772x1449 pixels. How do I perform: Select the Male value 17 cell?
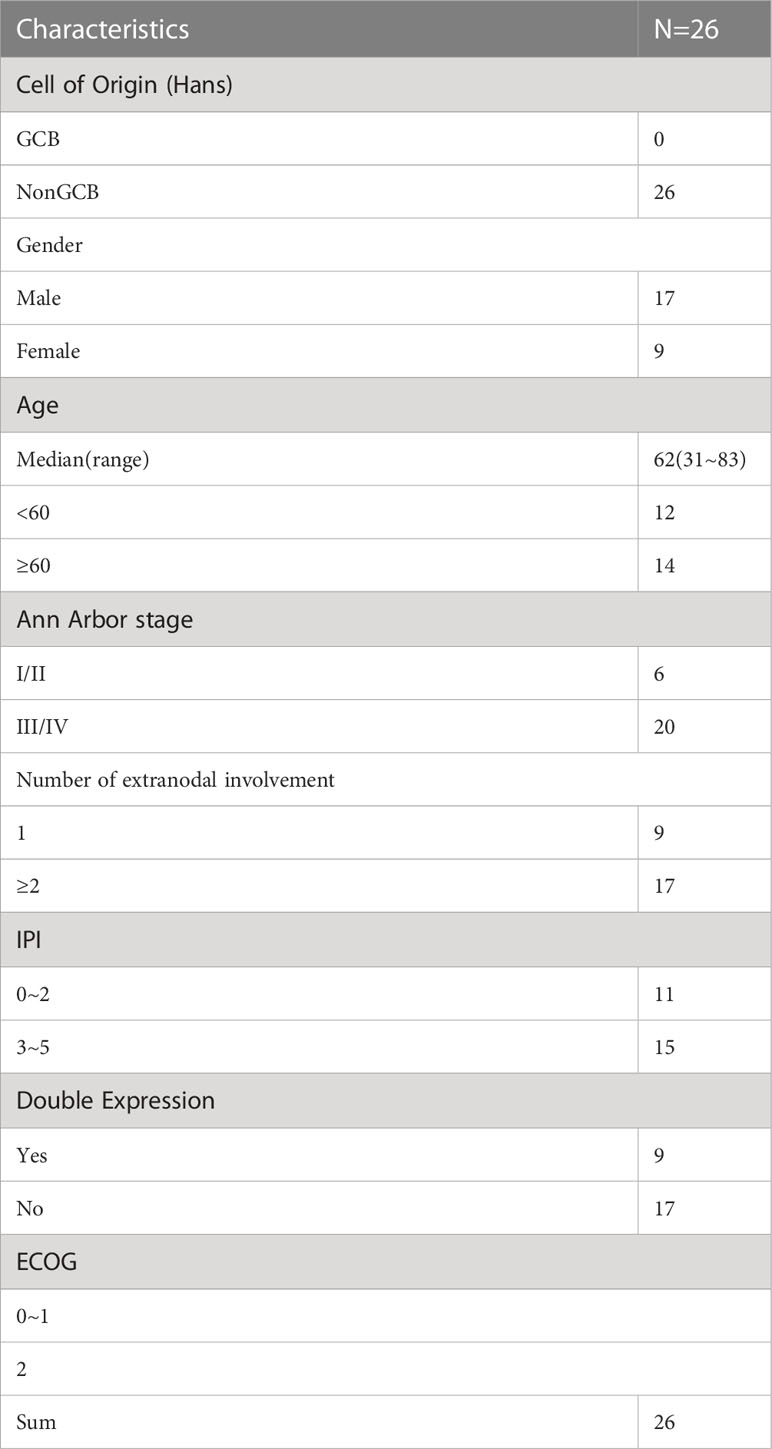[705, 298]
